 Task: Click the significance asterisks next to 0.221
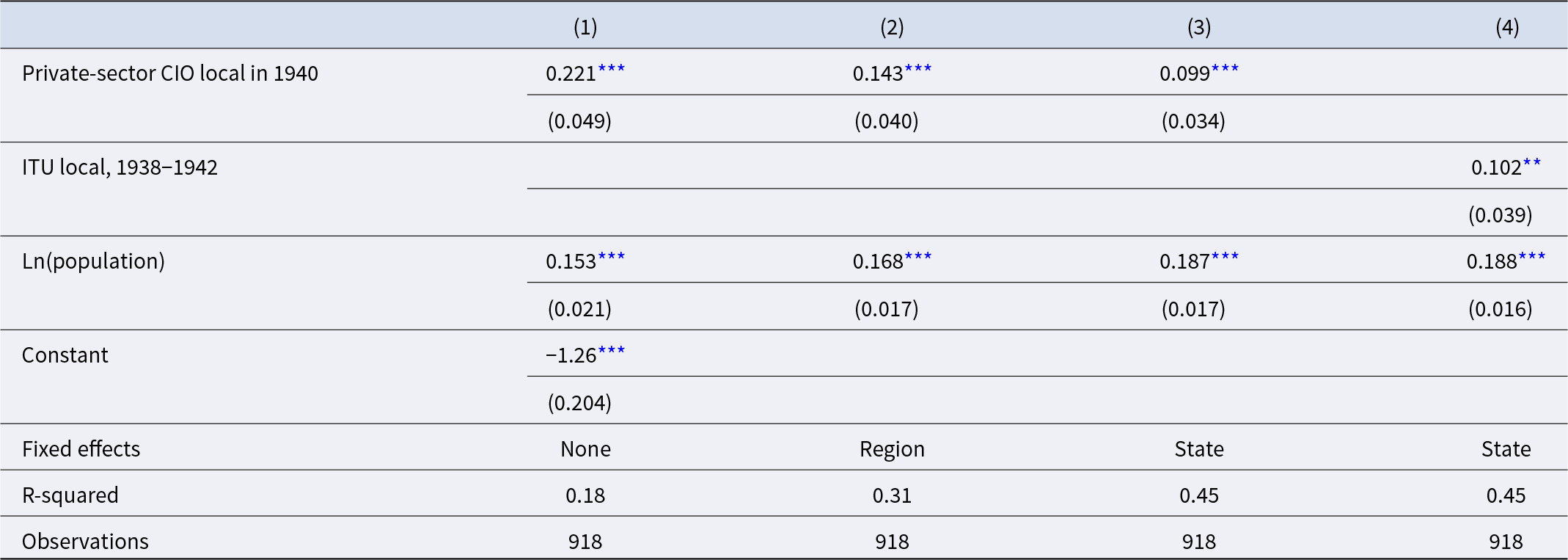pos(612,69)
